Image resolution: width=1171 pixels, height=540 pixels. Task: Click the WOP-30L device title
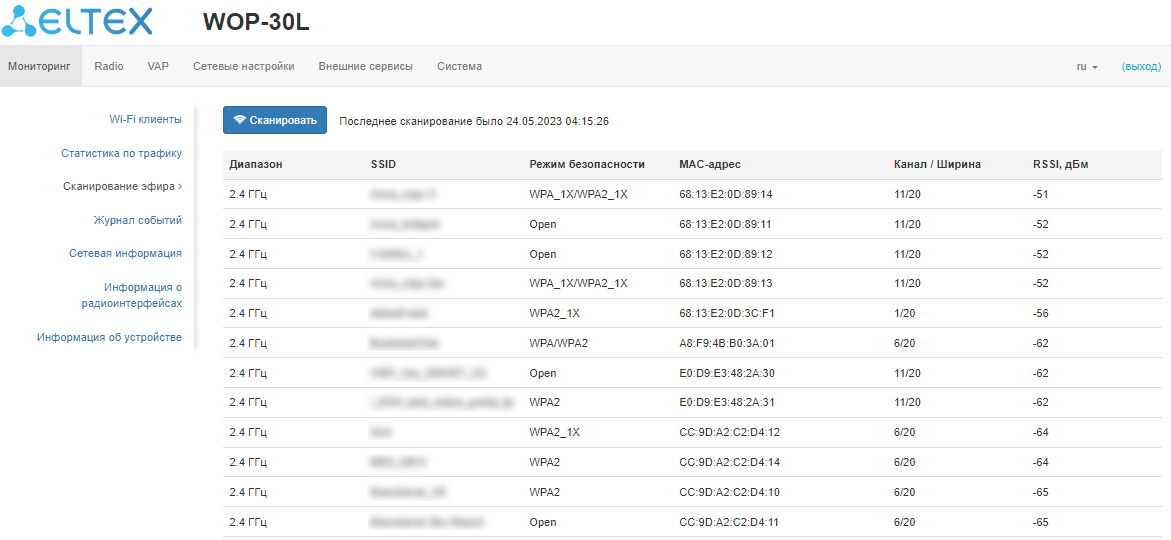tap(256, 22)
